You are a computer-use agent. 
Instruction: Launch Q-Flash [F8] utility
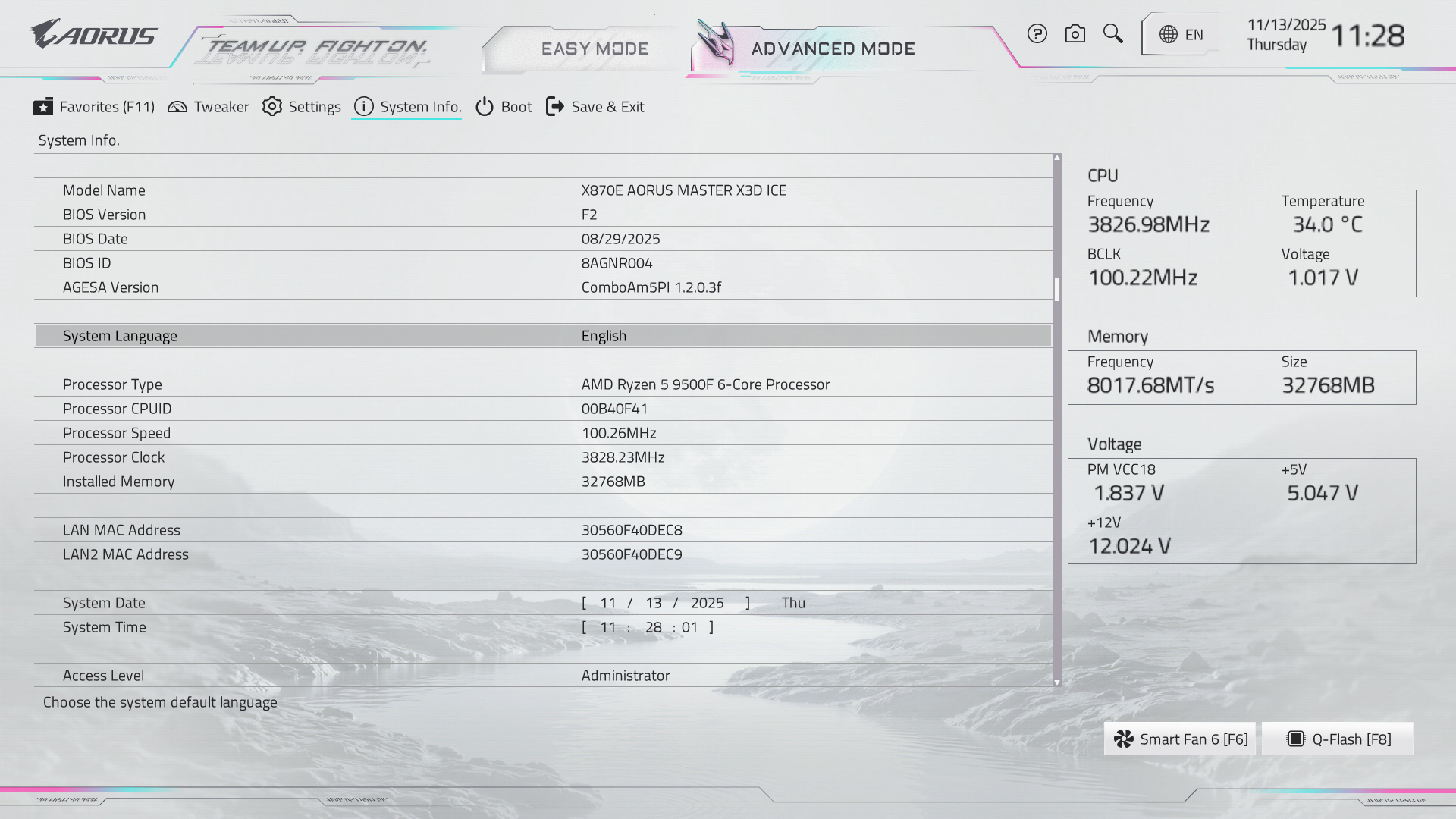click(1338, 739)
